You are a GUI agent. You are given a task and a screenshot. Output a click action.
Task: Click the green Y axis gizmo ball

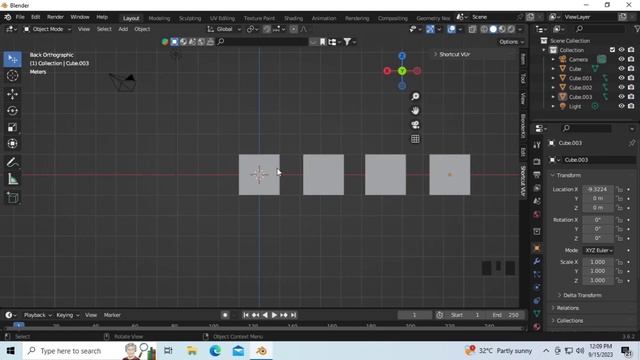[x=402, y=71]
